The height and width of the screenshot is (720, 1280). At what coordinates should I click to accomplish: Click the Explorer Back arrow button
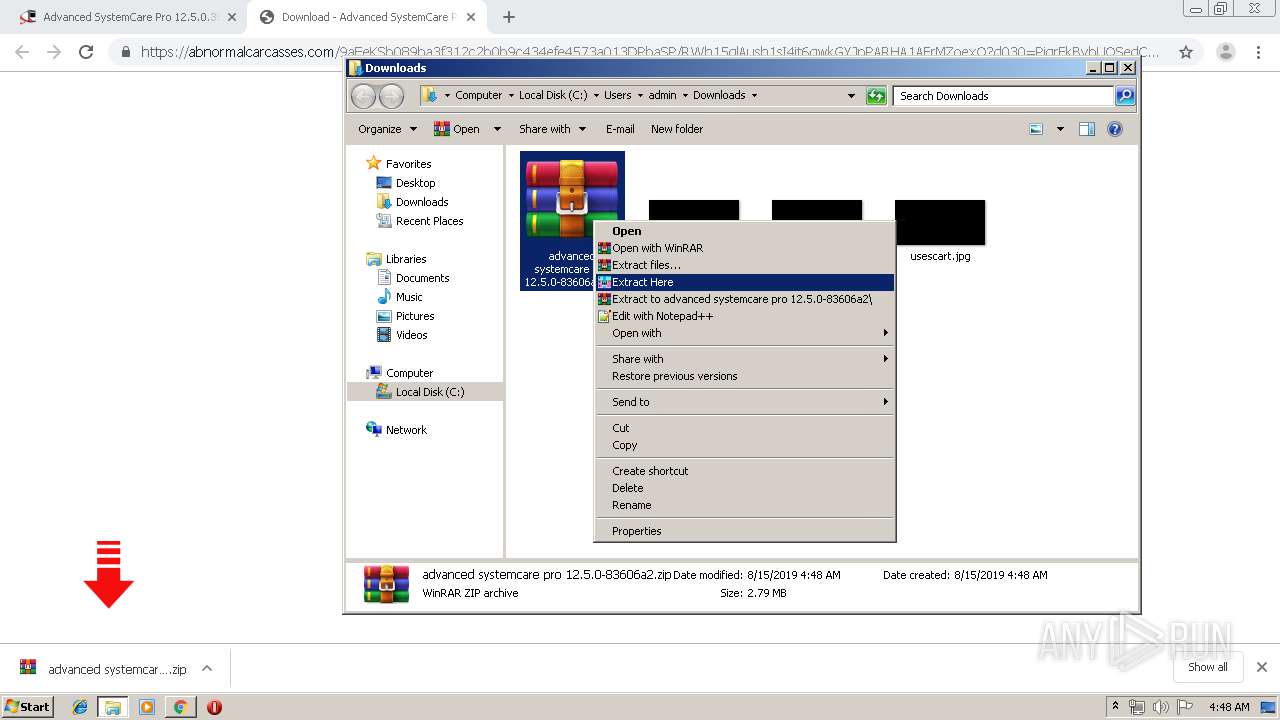pos(363,96)
